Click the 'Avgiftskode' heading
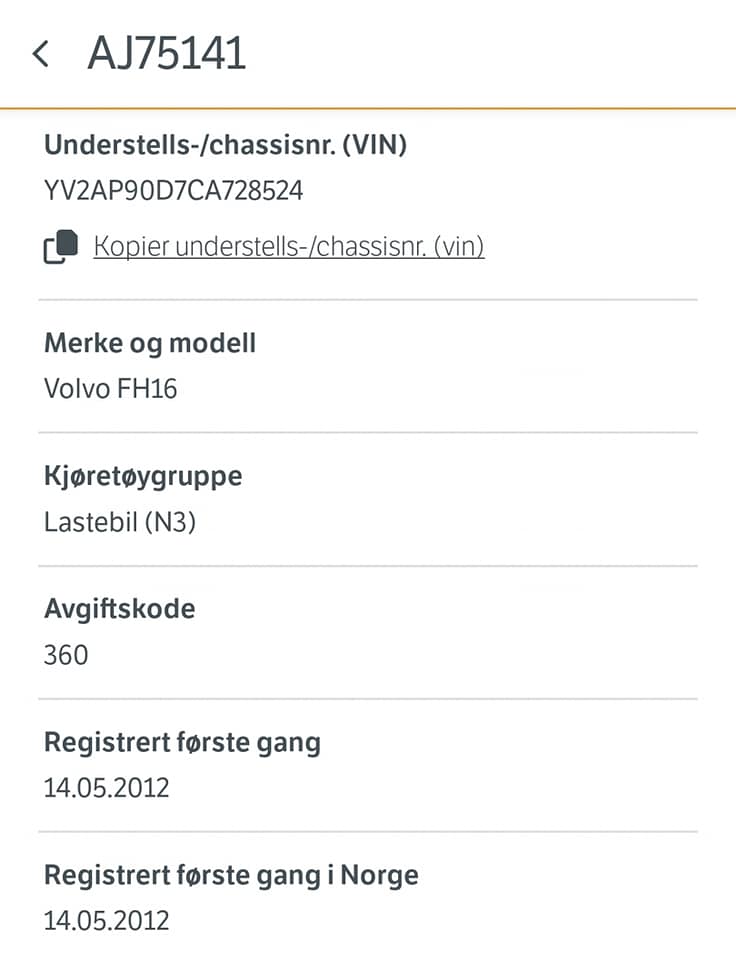Image resolution: width=736 pixels, height=960 pixels. [x=120, y=609]
